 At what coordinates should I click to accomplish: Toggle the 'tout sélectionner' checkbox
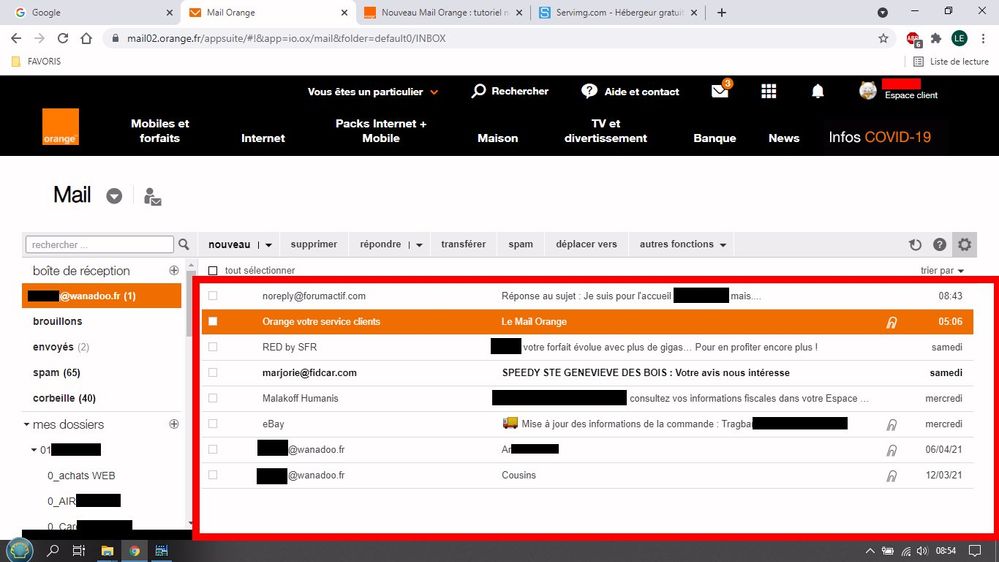212,271
